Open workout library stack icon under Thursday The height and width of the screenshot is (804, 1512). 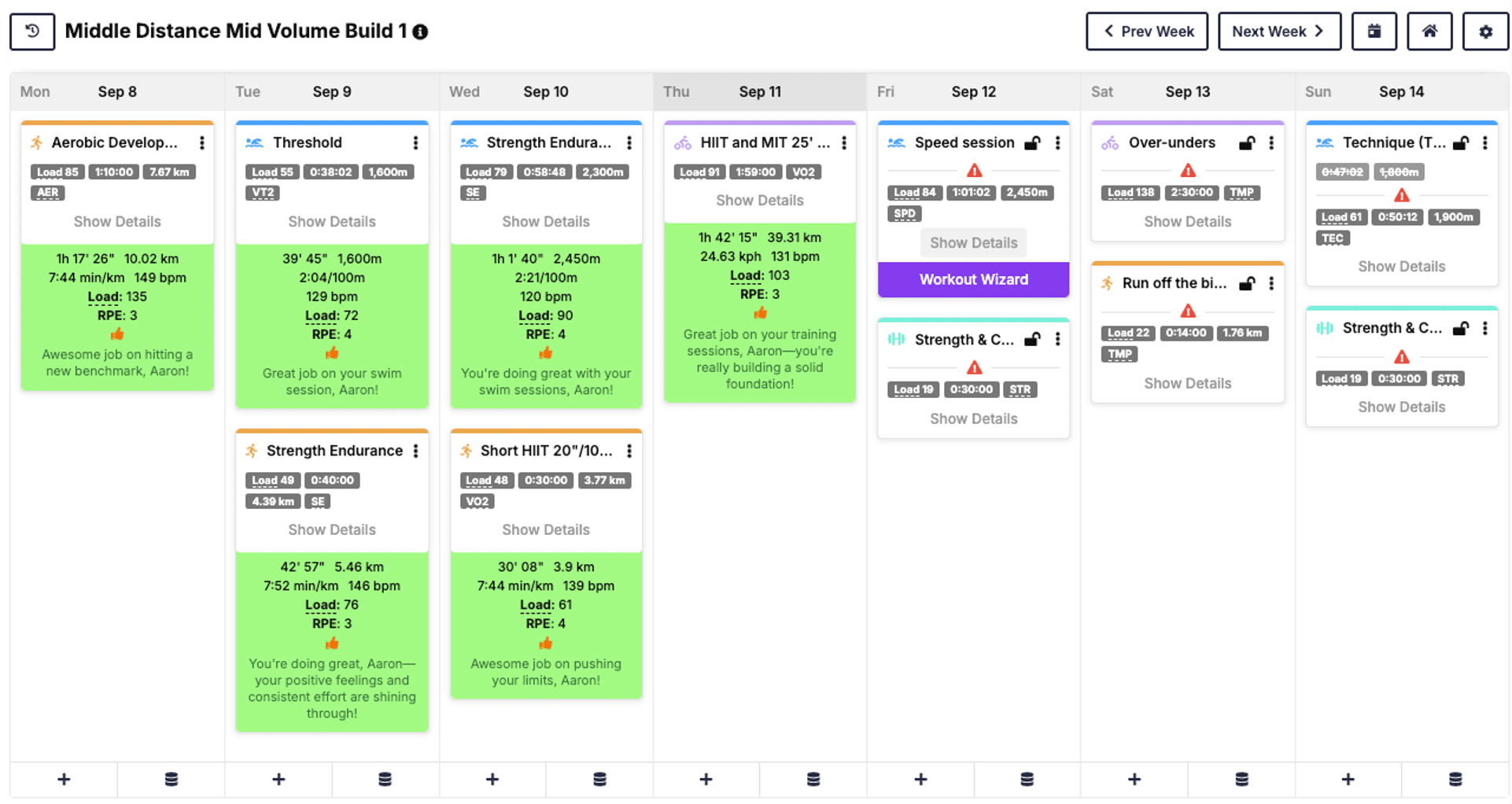tap(813, 779)
